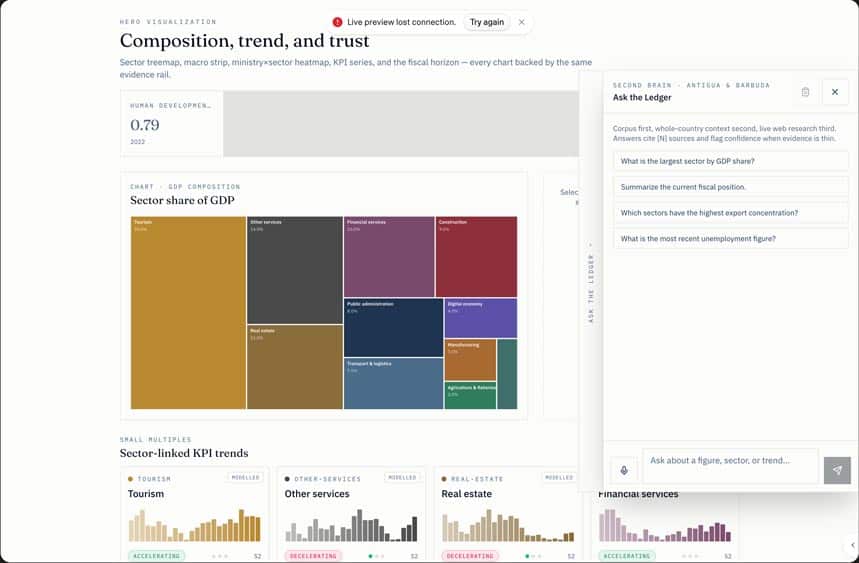
Task: Click the DECELERATING tag on Real estate card
Action: click(470, 556)
